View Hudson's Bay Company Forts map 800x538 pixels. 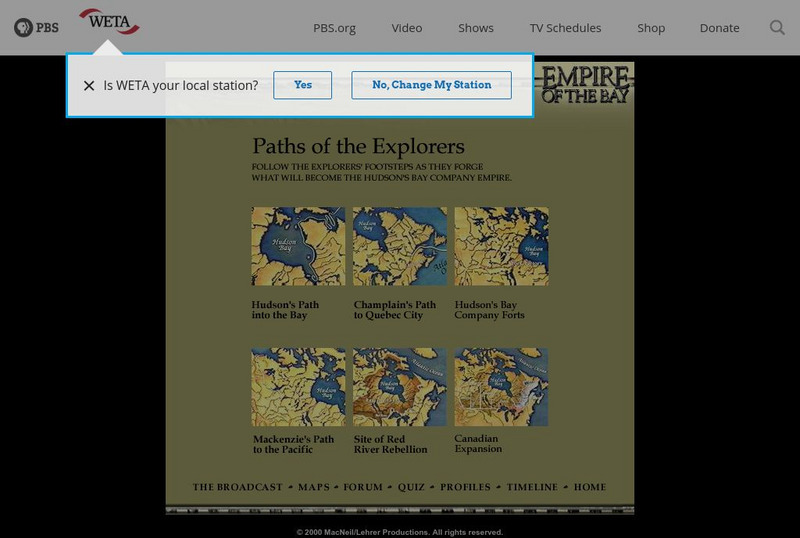click(x=501, y=246)
